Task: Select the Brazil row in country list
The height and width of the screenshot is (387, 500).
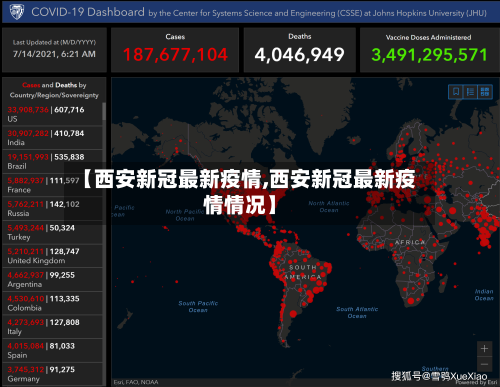Action: click(x=52, y=161)
